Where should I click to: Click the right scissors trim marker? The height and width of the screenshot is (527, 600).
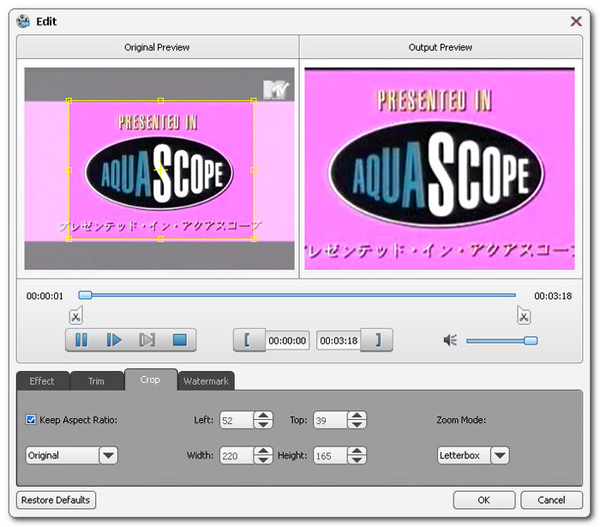523,315
